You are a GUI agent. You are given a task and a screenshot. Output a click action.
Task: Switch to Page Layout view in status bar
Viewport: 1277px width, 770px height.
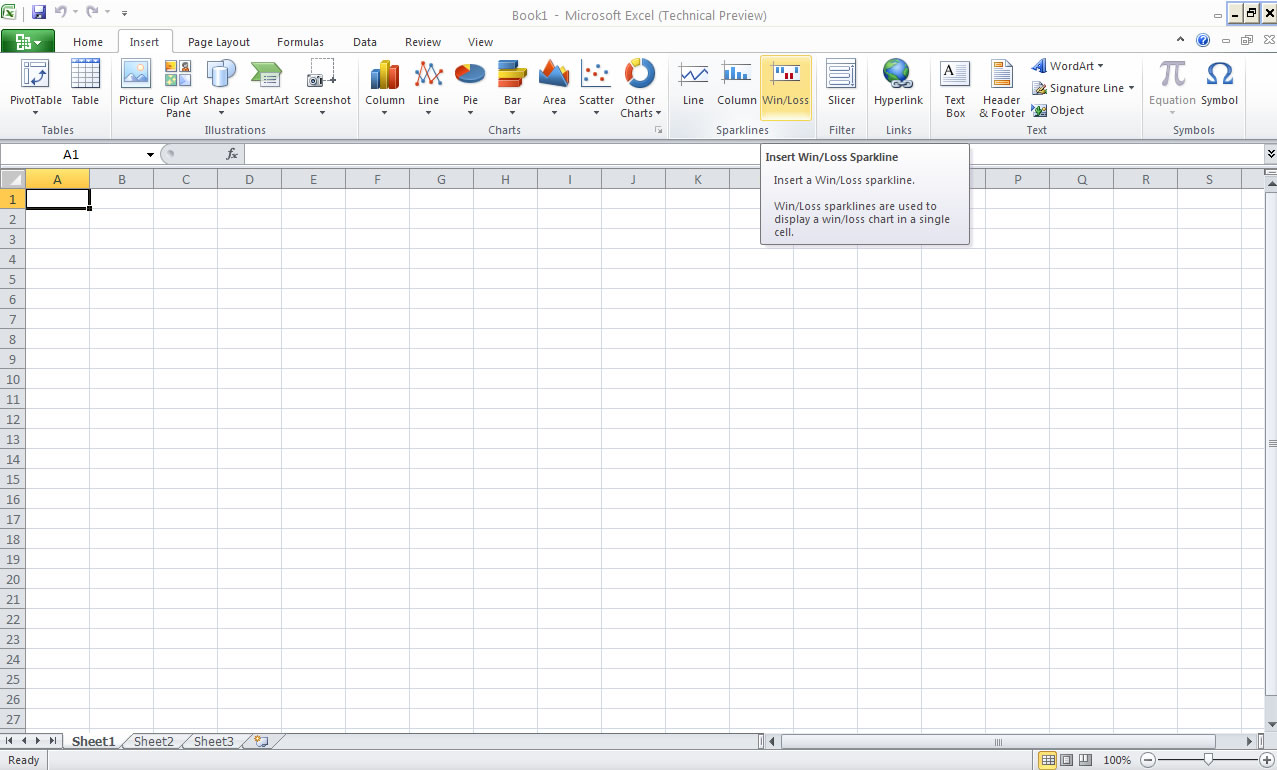click(1067, 760)
